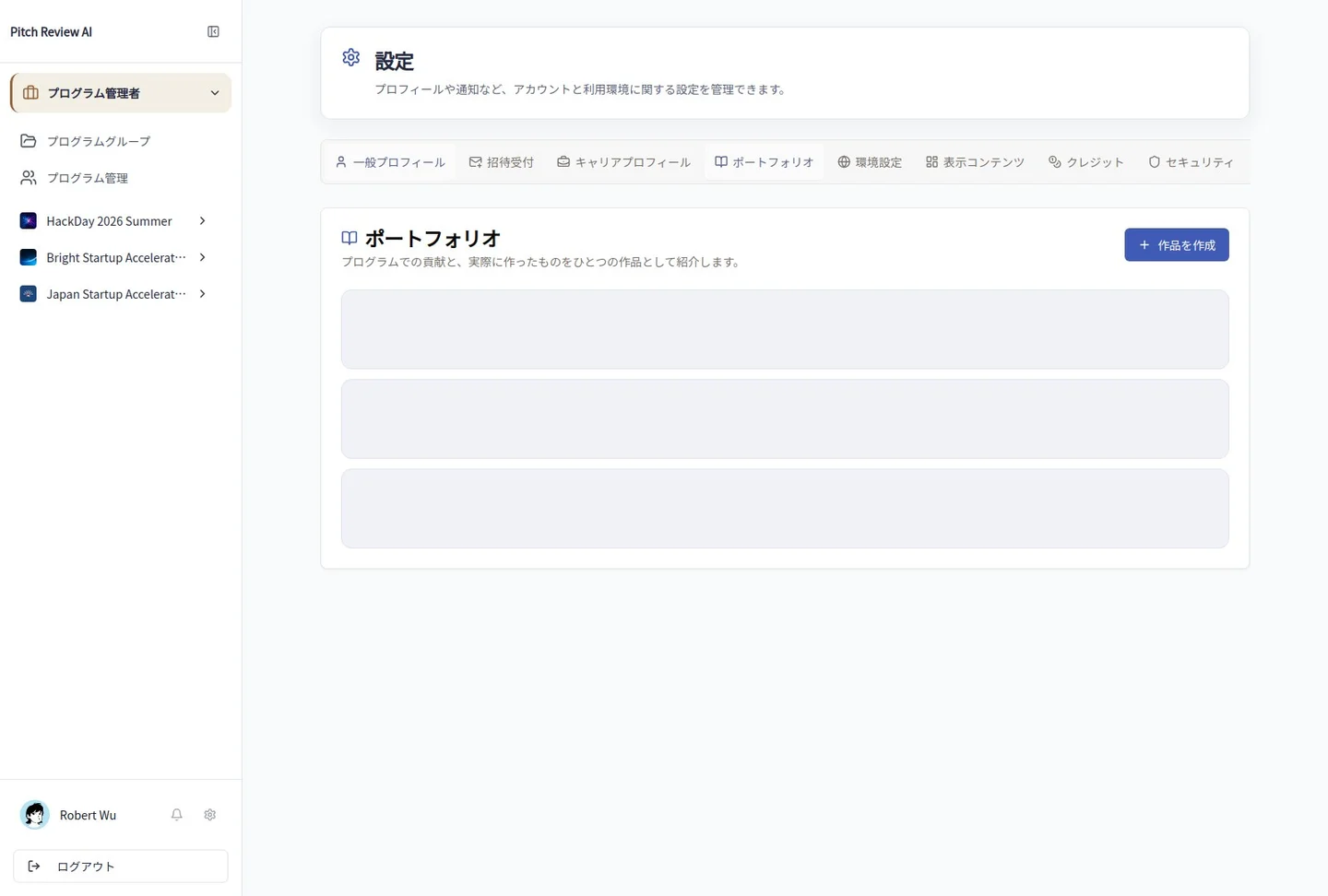Expand Japan Startup Accelerator chevron
The height and width of the screenshot is (896, 1328).
click(x=203, y=294)
